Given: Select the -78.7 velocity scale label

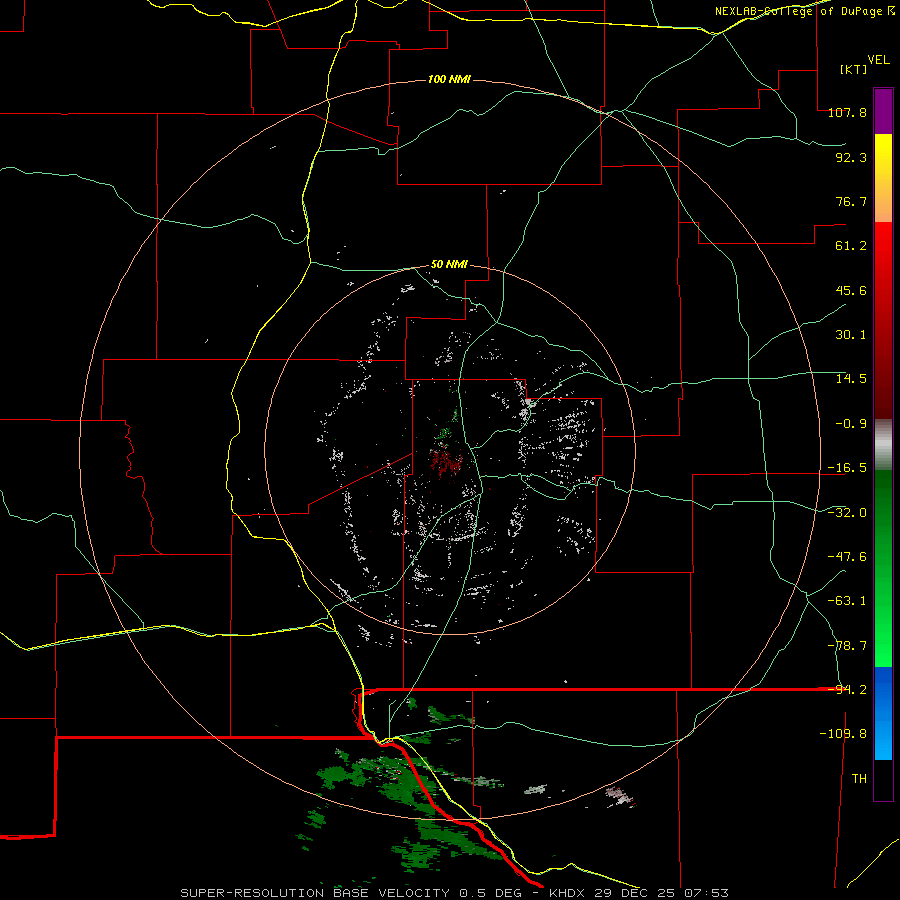Looking at the screenshot, I should pos(847,646).
